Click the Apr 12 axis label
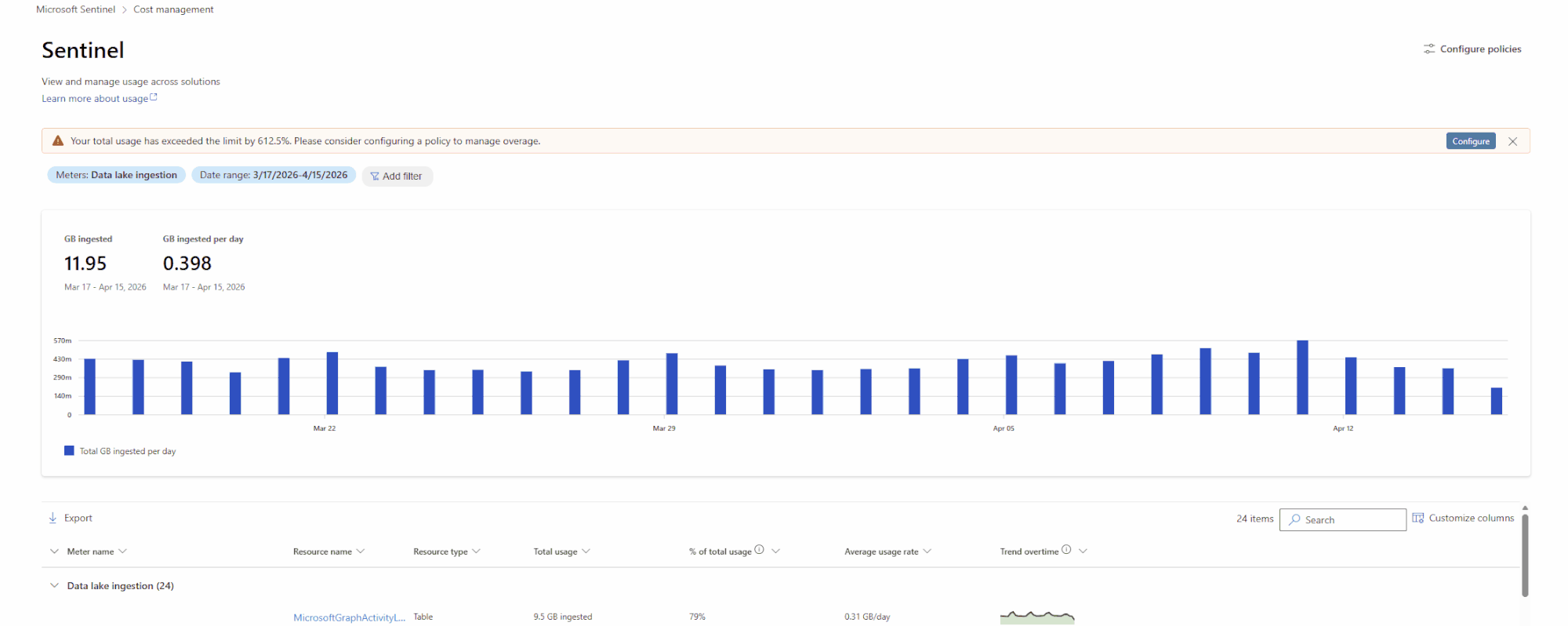Screen dimensions: 1568x626 point(1343,428)
